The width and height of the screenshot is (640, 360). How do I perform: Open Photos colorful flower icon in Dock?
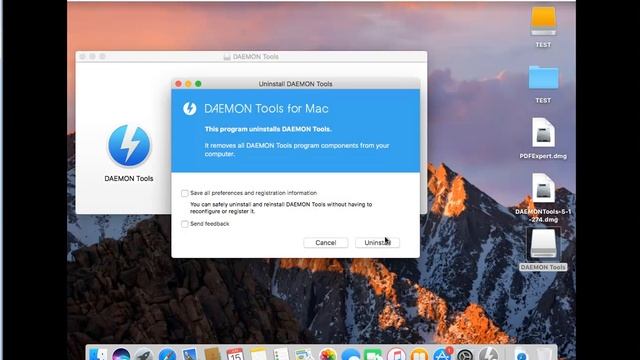(x=328, y=354)
